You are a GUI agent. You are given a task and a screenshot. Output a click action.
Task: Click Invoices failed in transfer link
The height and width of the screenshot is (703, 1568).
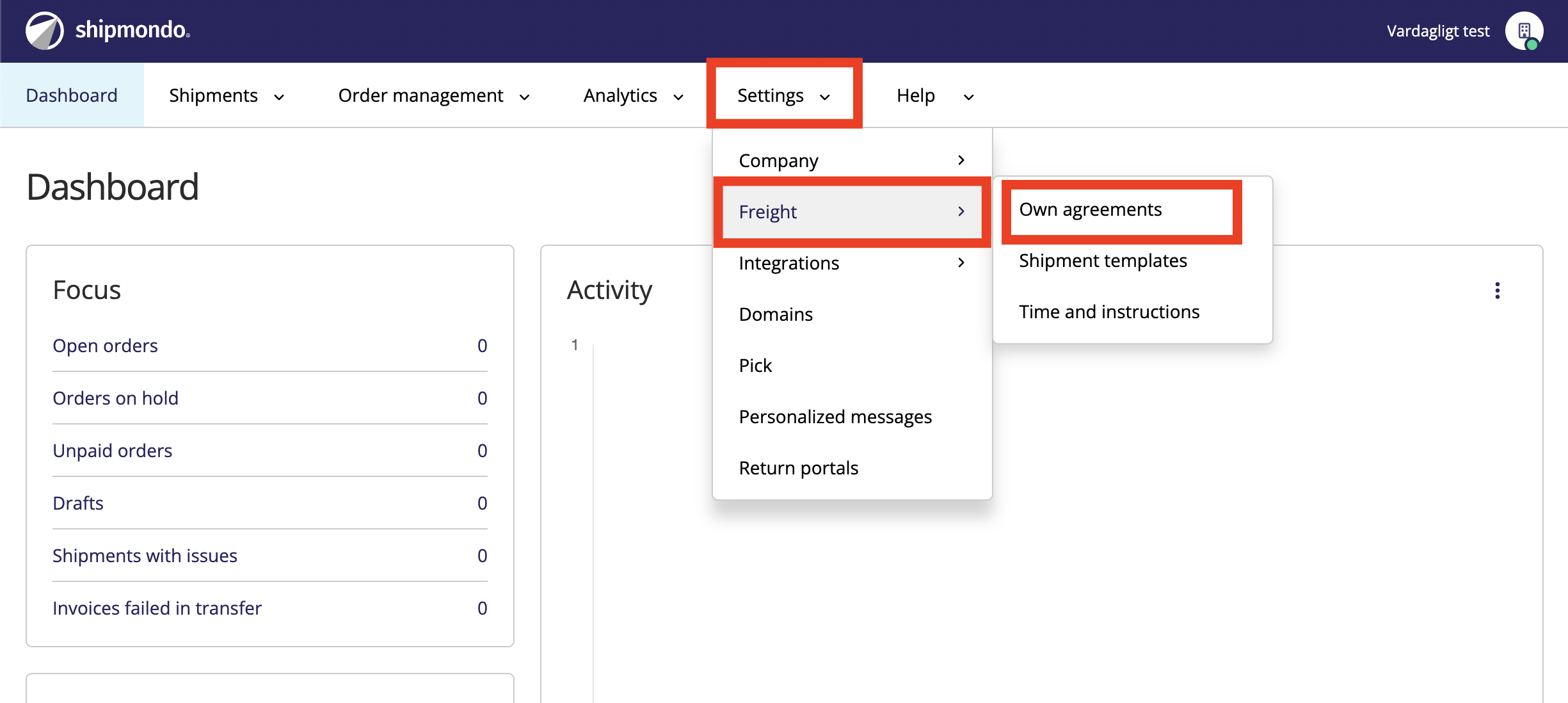pos(157,608)
